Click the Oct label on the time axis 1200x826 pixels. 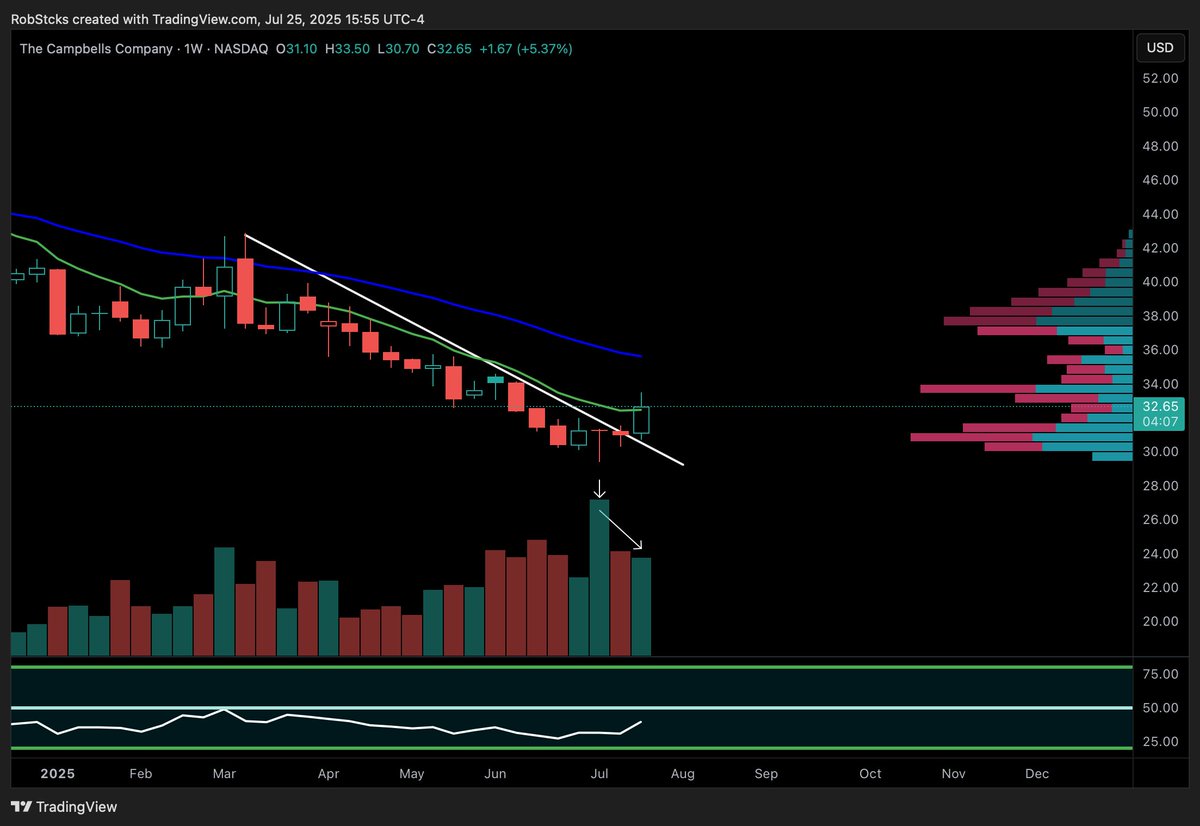pos(870,774)
